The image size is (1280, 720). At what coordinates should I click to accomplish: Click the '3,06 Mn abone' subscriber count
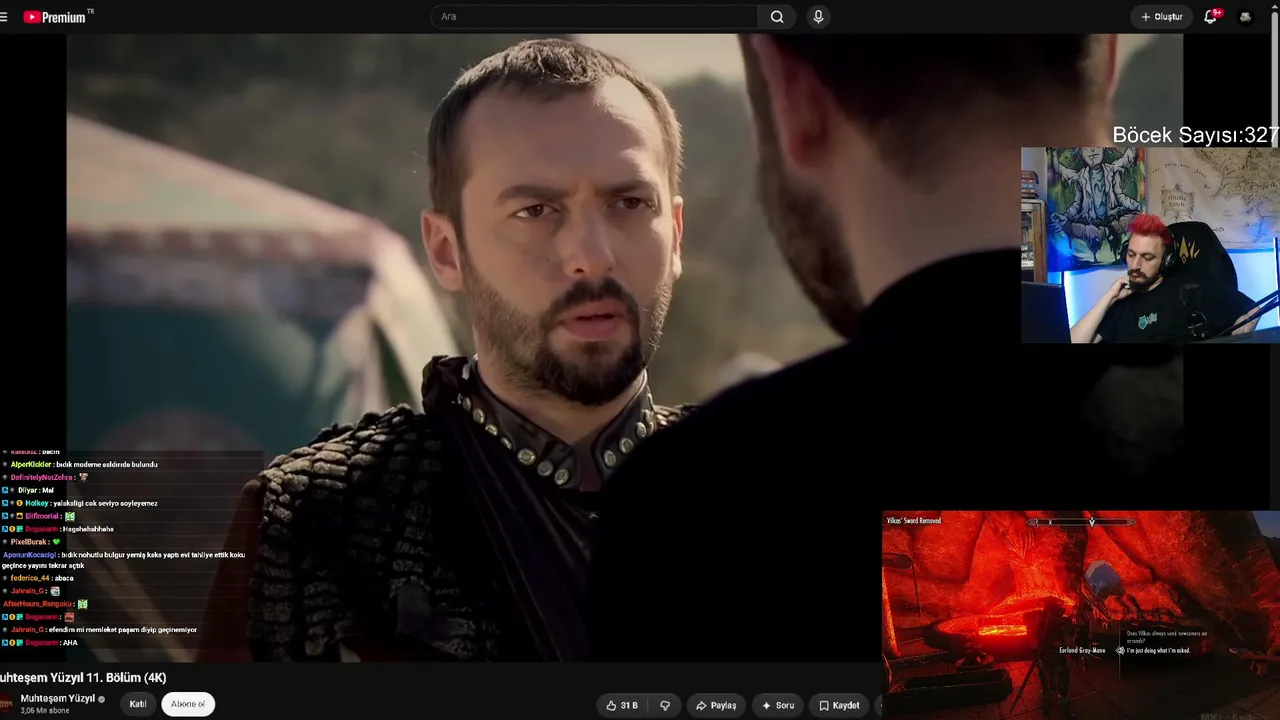[45, 711]
